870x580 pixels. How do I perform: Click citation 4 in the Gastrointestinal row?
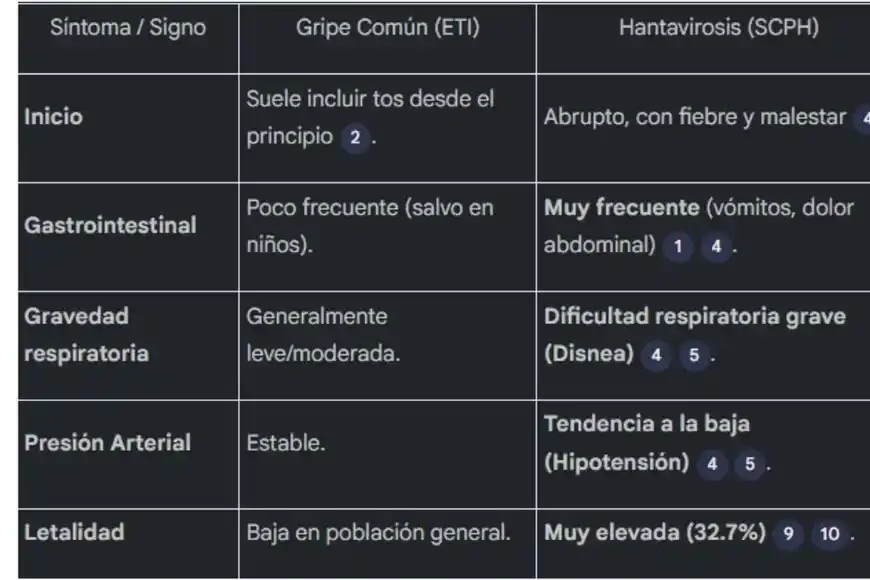click(x=715, y=246)
